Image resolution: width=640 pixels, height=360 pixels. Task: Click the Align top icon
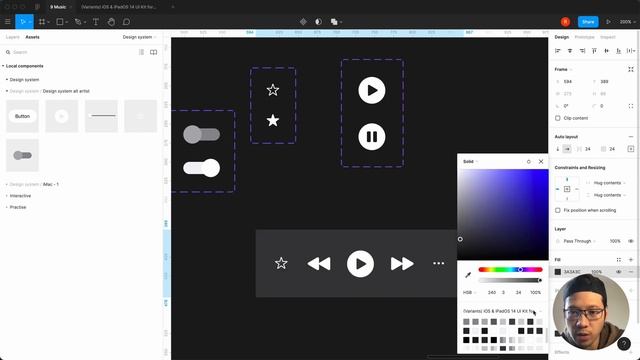pos(594,51)
